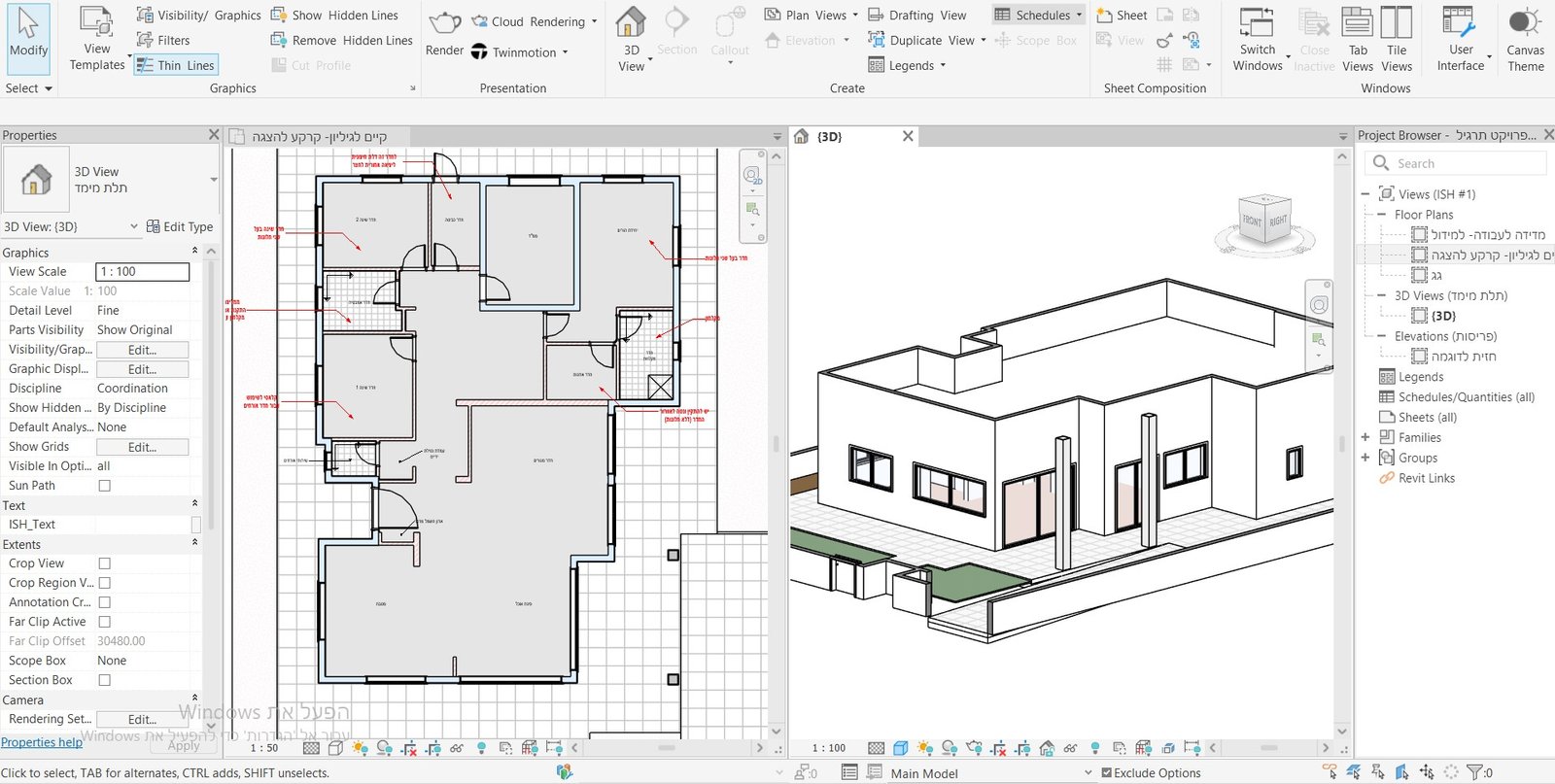1555x784 pixels.
Task: Select the Modify tool
Action: click(x=28, y=39)
